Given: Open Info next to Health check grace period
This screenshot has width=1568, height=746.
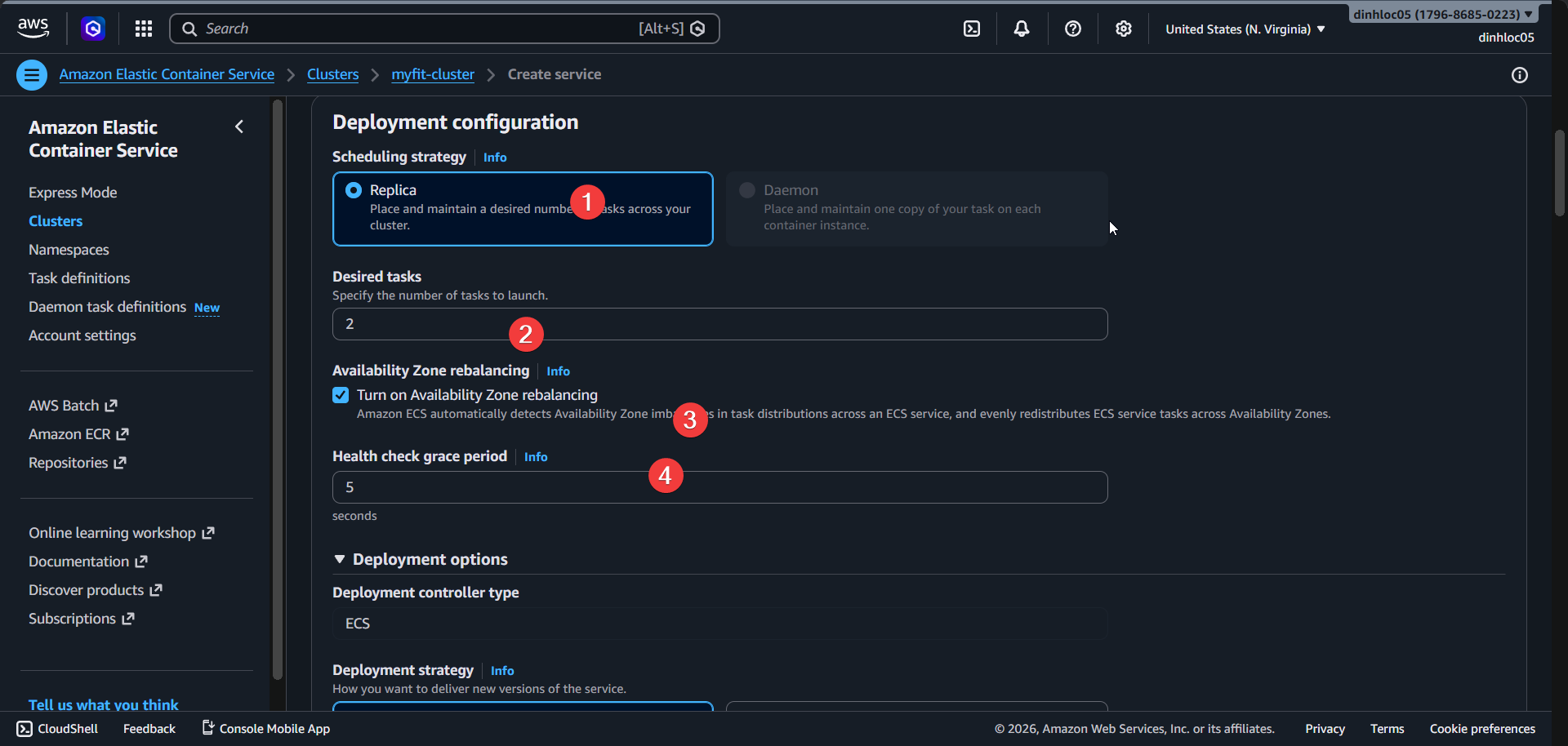Looking at the screenshot, I should [x=535, y=456].
